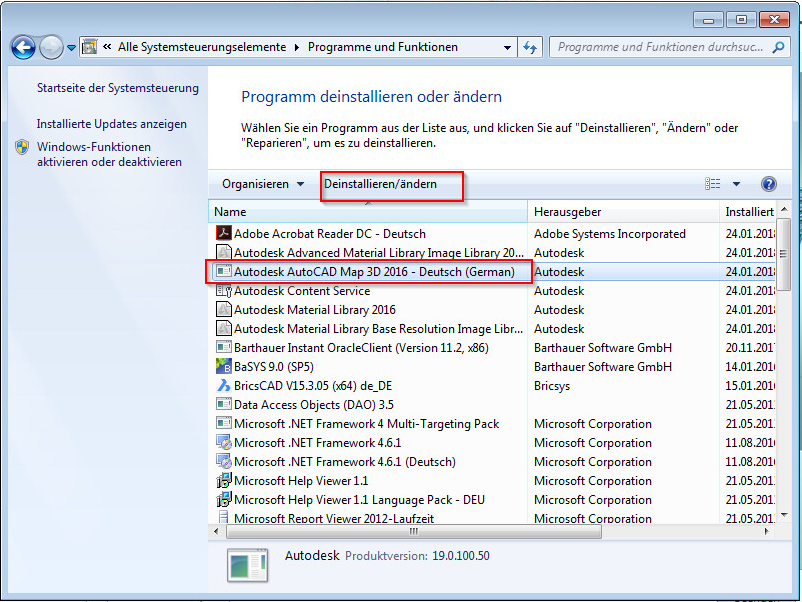Open the Organisieren dropdown menu
The image size is (802, 602).
[x=263, y=184]
